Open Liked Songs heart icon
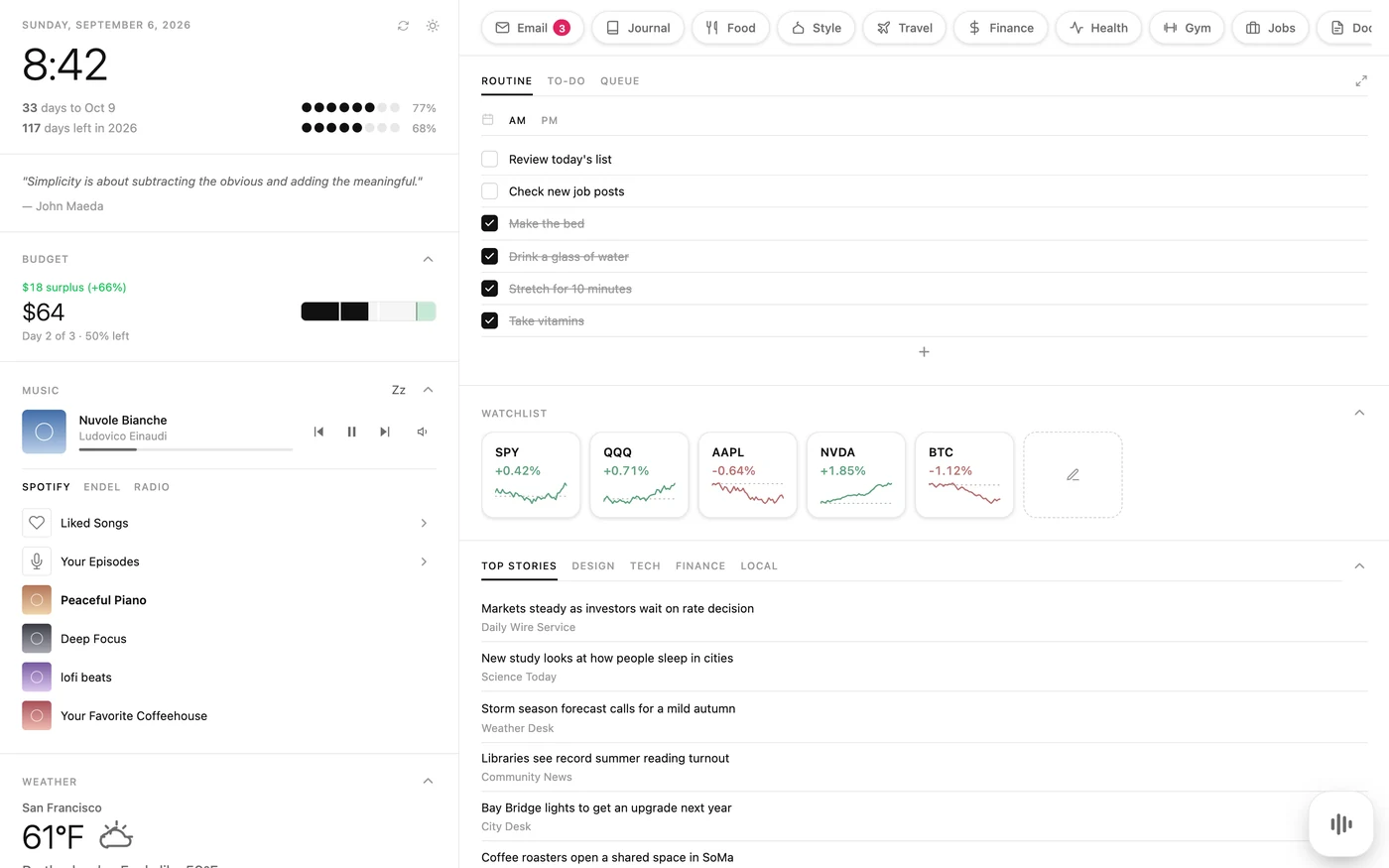 pos(37,523)
